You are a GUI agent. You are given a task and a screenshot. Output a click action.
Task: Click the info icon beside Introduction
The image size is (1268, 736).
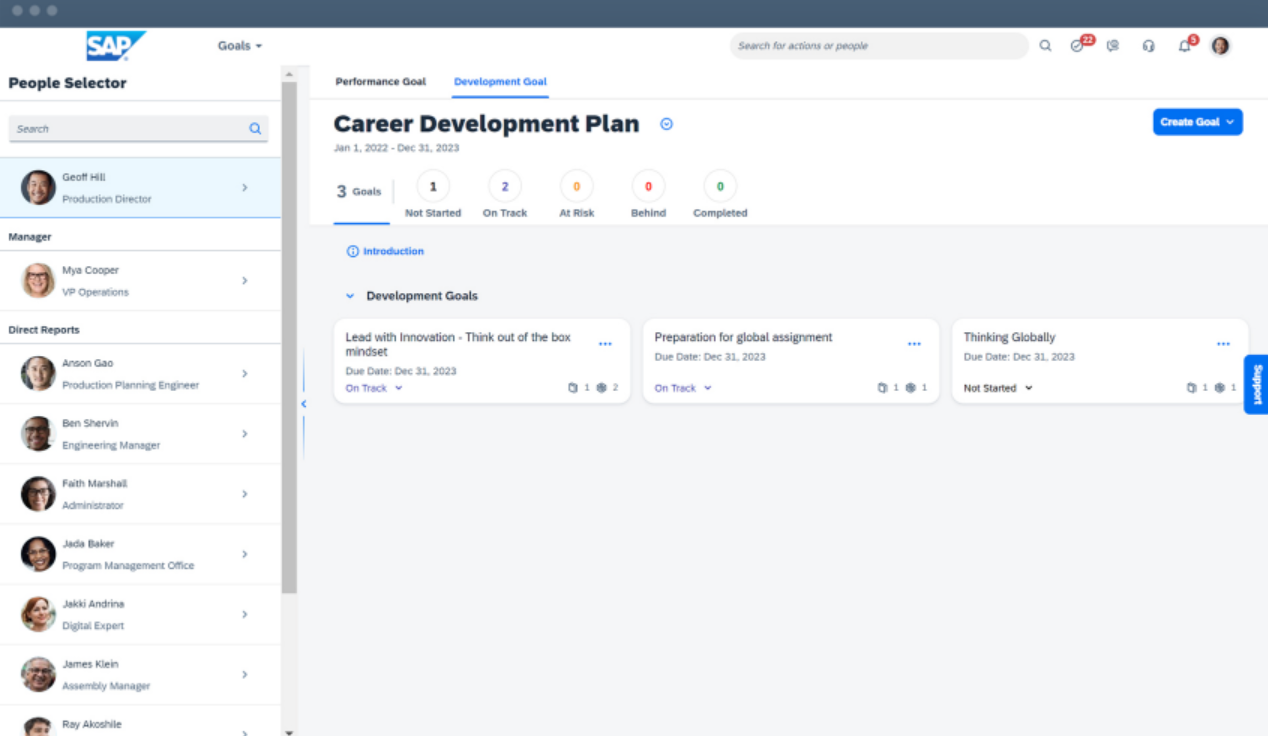click(x=351, y=251)
